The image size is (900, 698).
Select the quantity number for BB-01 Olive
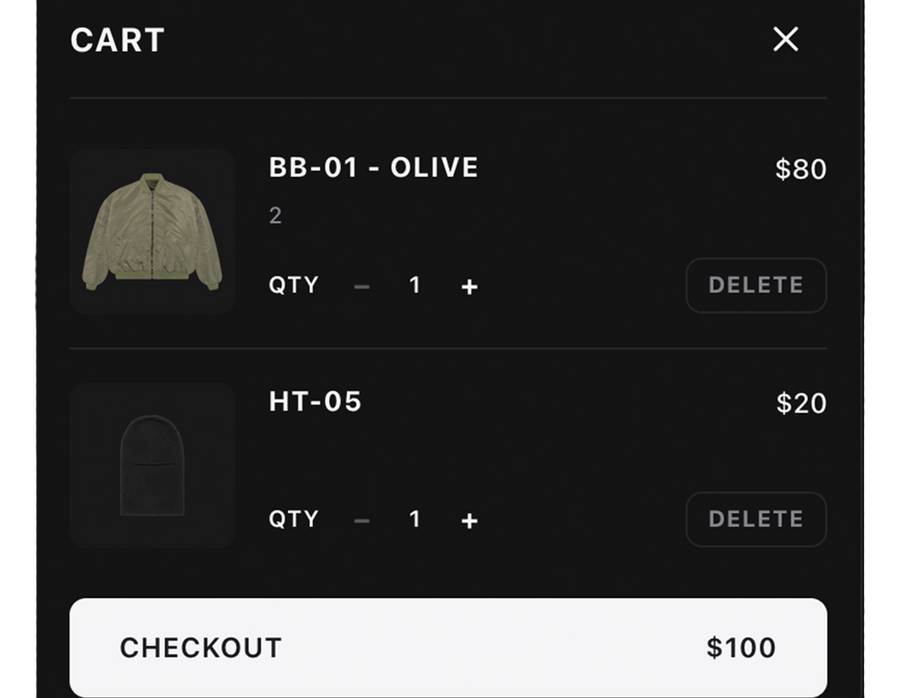415,286
